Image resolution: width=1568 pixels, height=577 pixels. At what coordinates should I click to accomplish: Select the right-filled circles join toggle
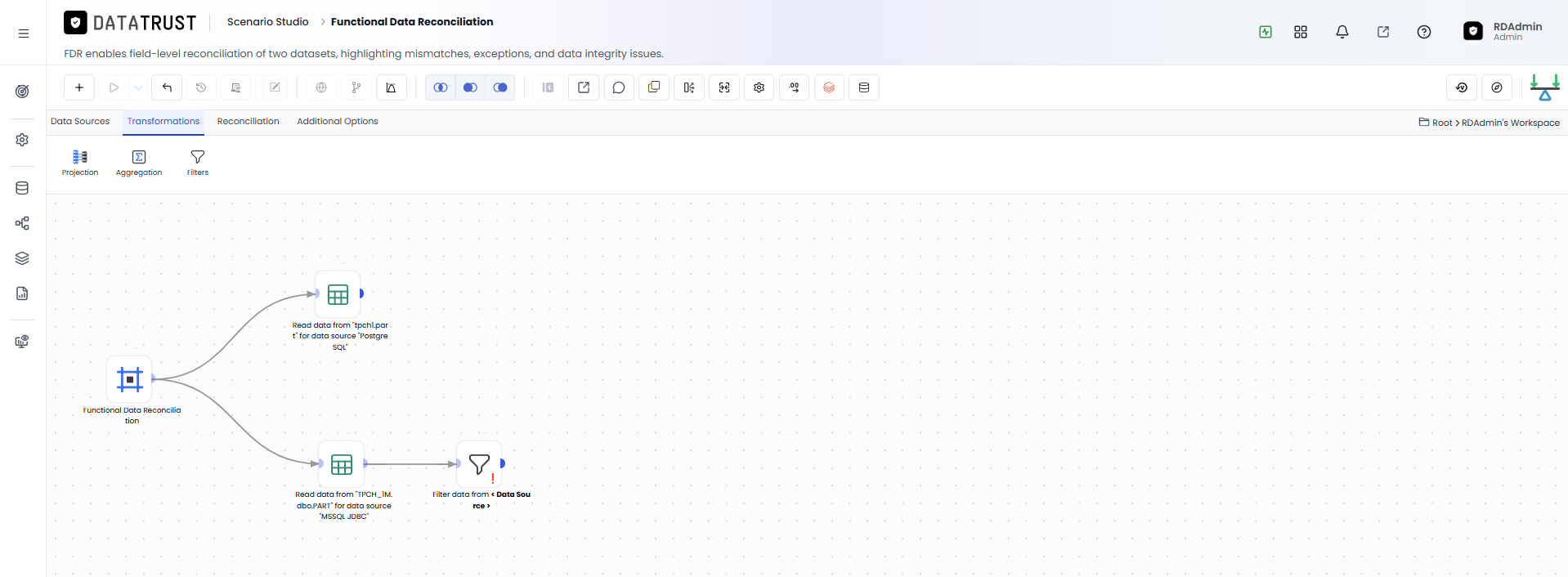tap(500, 87)
